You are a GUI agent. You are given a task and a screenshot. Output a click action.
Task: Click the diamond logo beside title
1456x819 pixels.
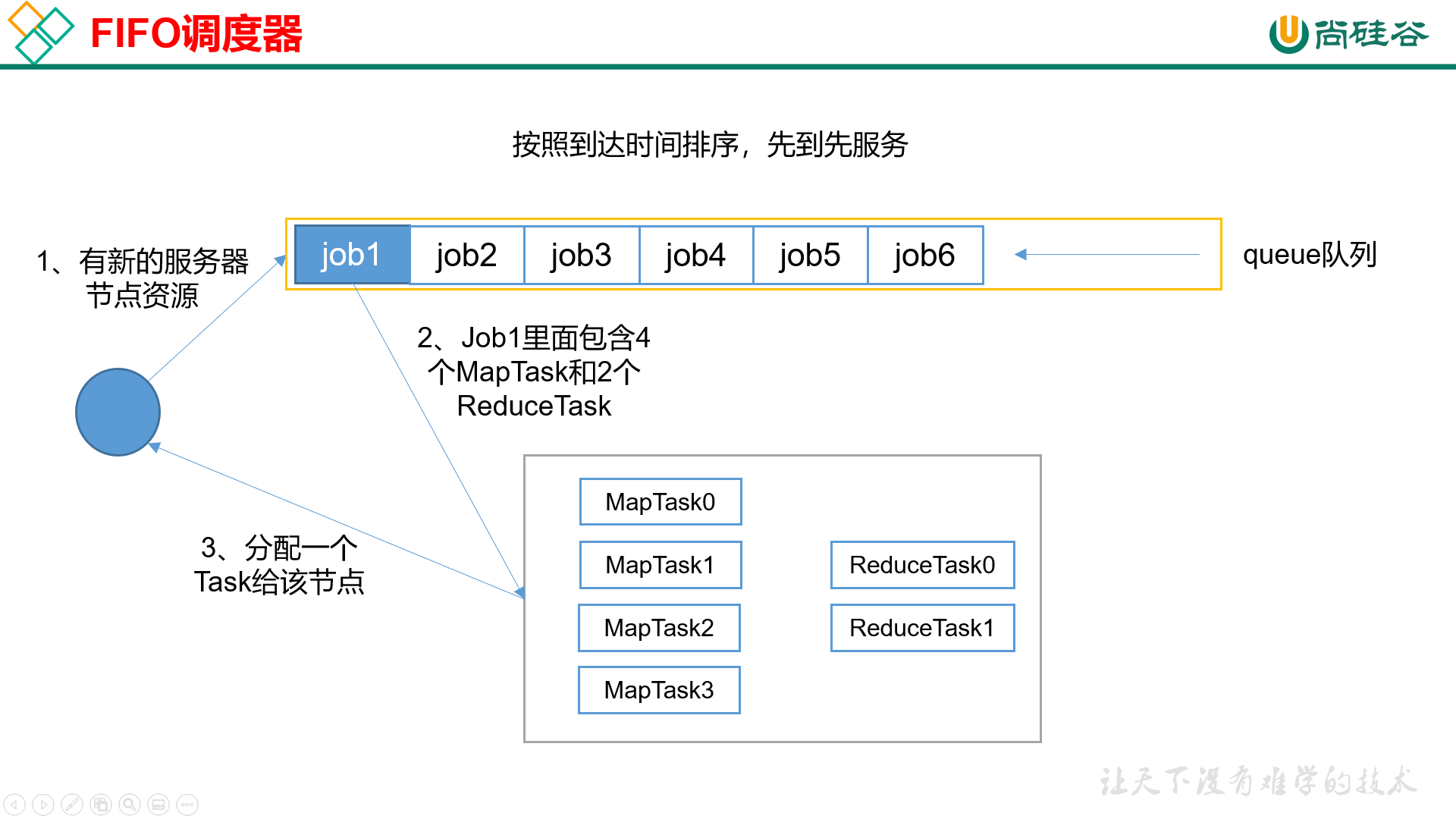click(40, 32)
